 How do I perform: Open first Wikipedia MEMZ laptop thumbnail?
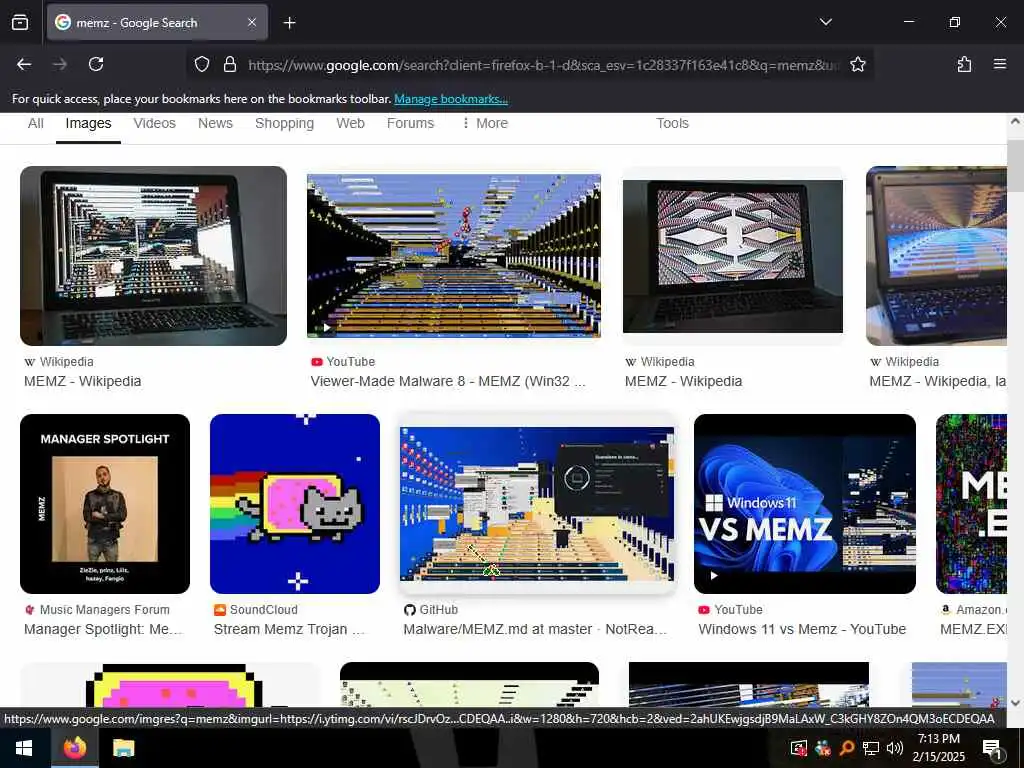point(153,256)
